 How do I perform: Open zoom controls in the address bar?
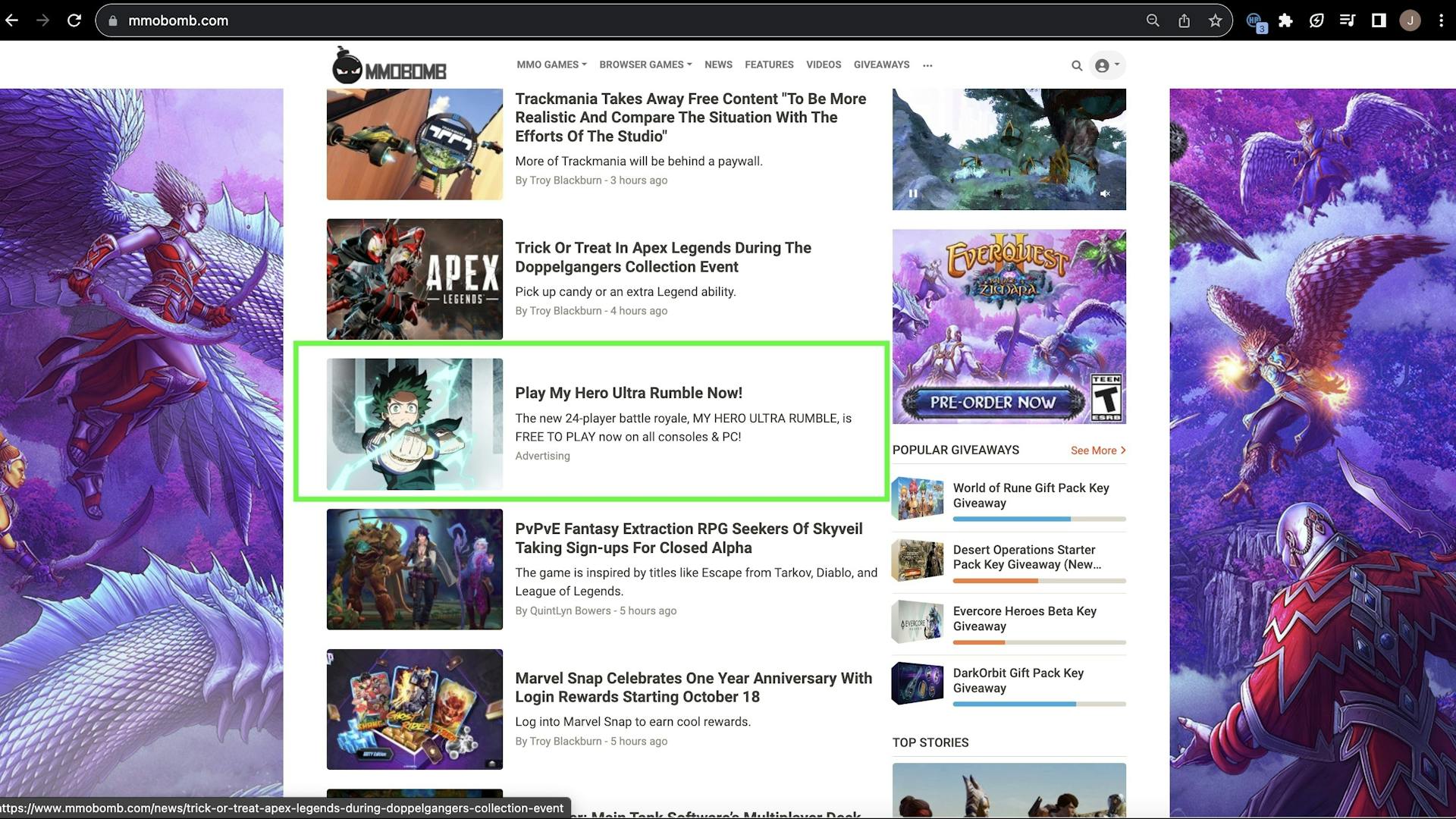point(1153,20)
